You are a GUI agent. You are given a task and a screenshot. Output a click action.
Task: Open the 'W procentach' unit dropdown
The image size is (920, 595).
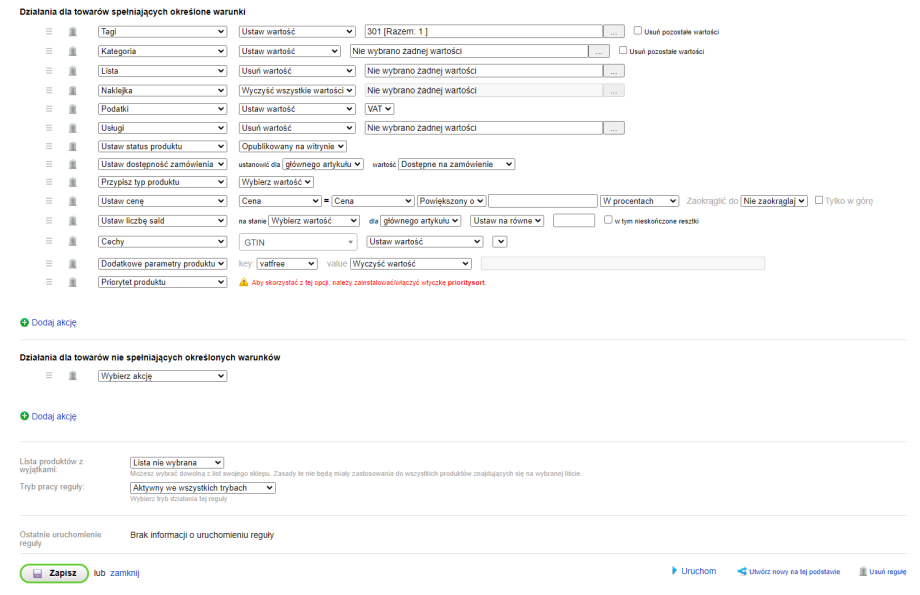click(640, 201)
